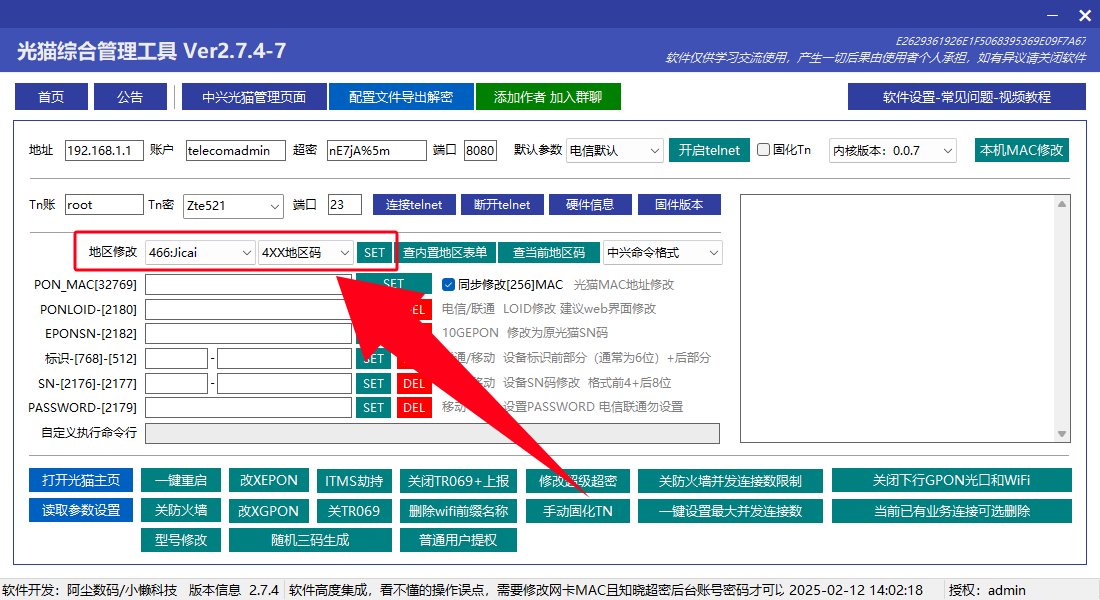The image size is (1100, 600).
Task: Click the PONLOID-[2180] input field
Action: pos(248,309)
